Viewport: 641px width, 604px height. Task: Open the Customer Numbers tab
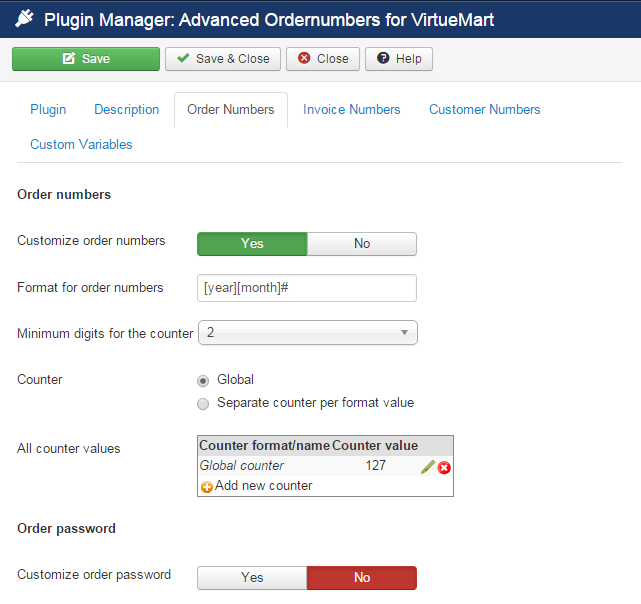coord(485,110)
